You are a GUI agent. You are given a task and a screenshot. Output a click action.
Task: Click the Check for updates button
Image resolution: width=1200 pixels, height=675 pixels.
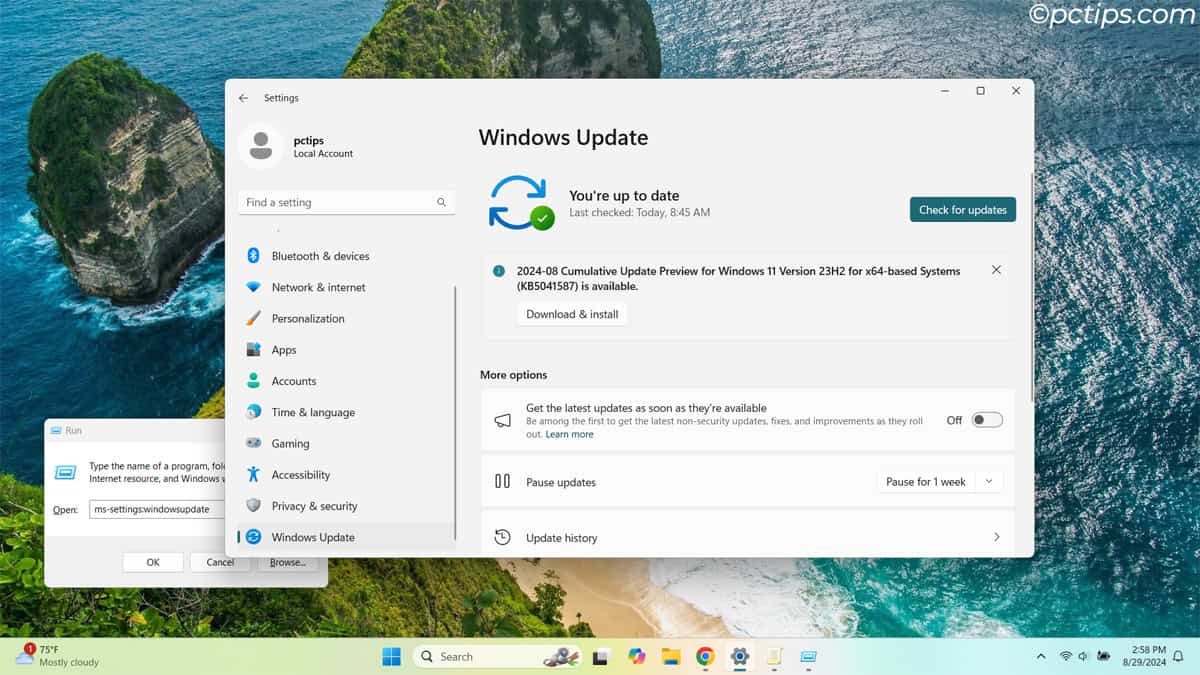tap(962, 209)
